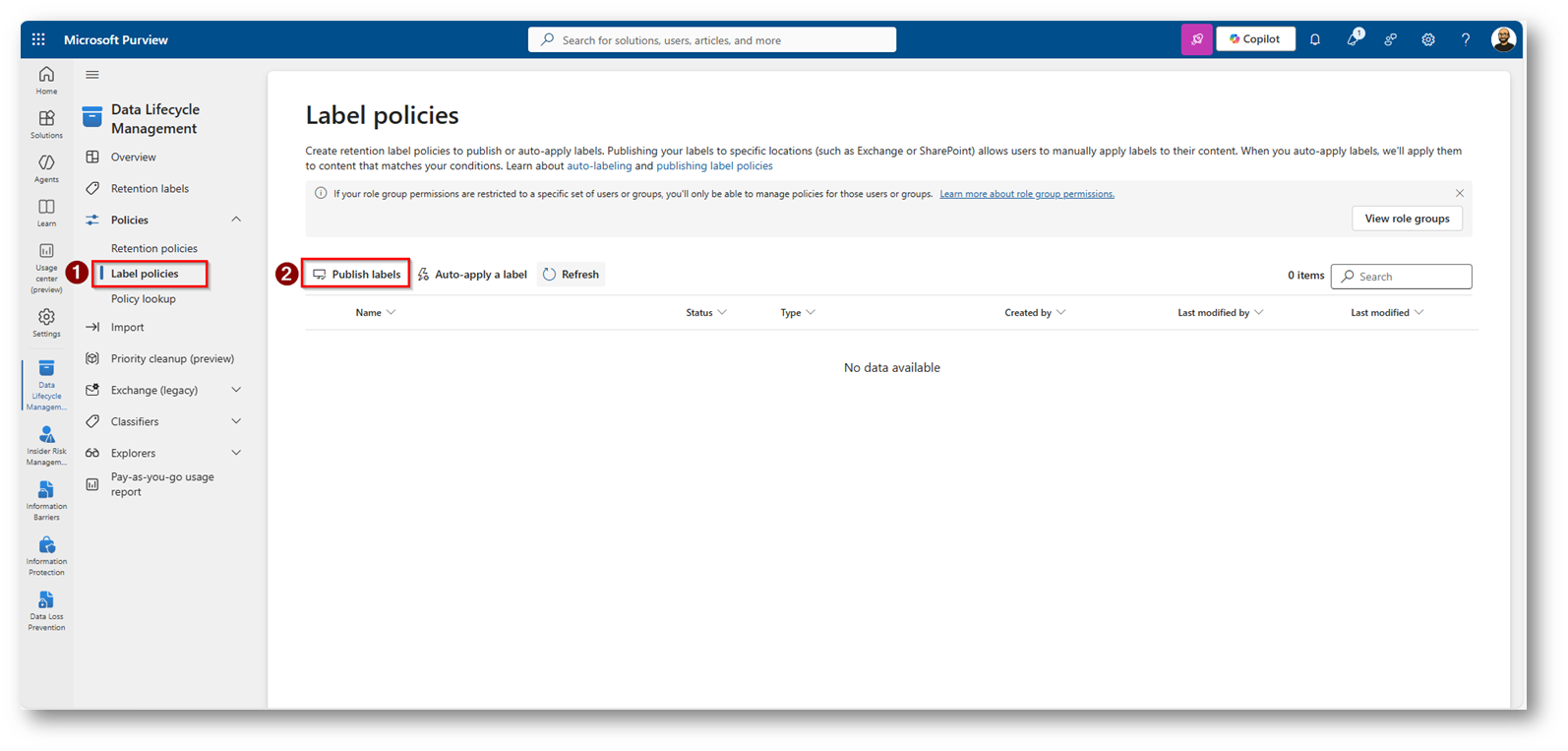Open Learn in the left rail
The width and height of the screenshot is (1568, 751).
(46, 213)
